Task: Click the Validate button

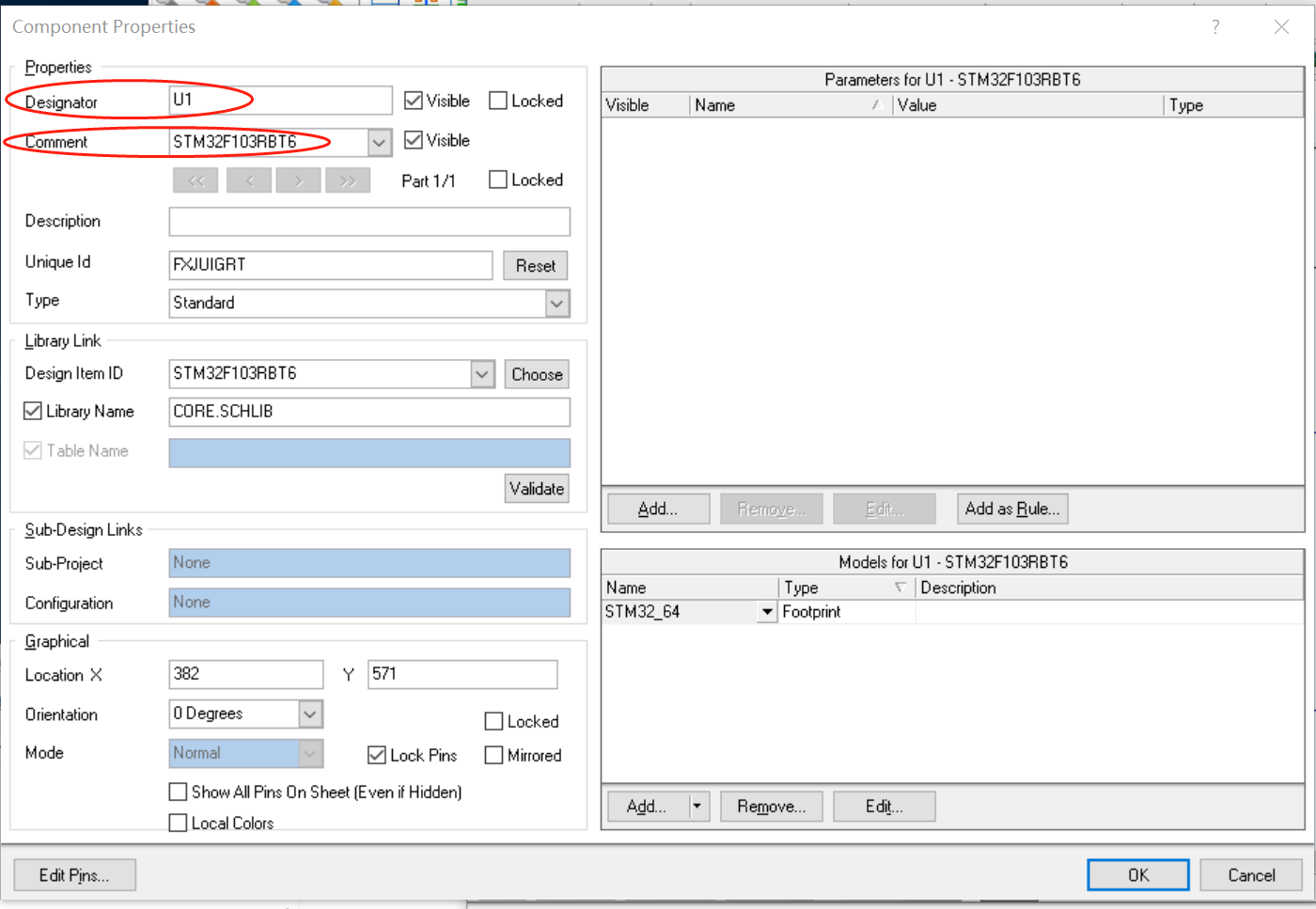Action: point(537,489)
